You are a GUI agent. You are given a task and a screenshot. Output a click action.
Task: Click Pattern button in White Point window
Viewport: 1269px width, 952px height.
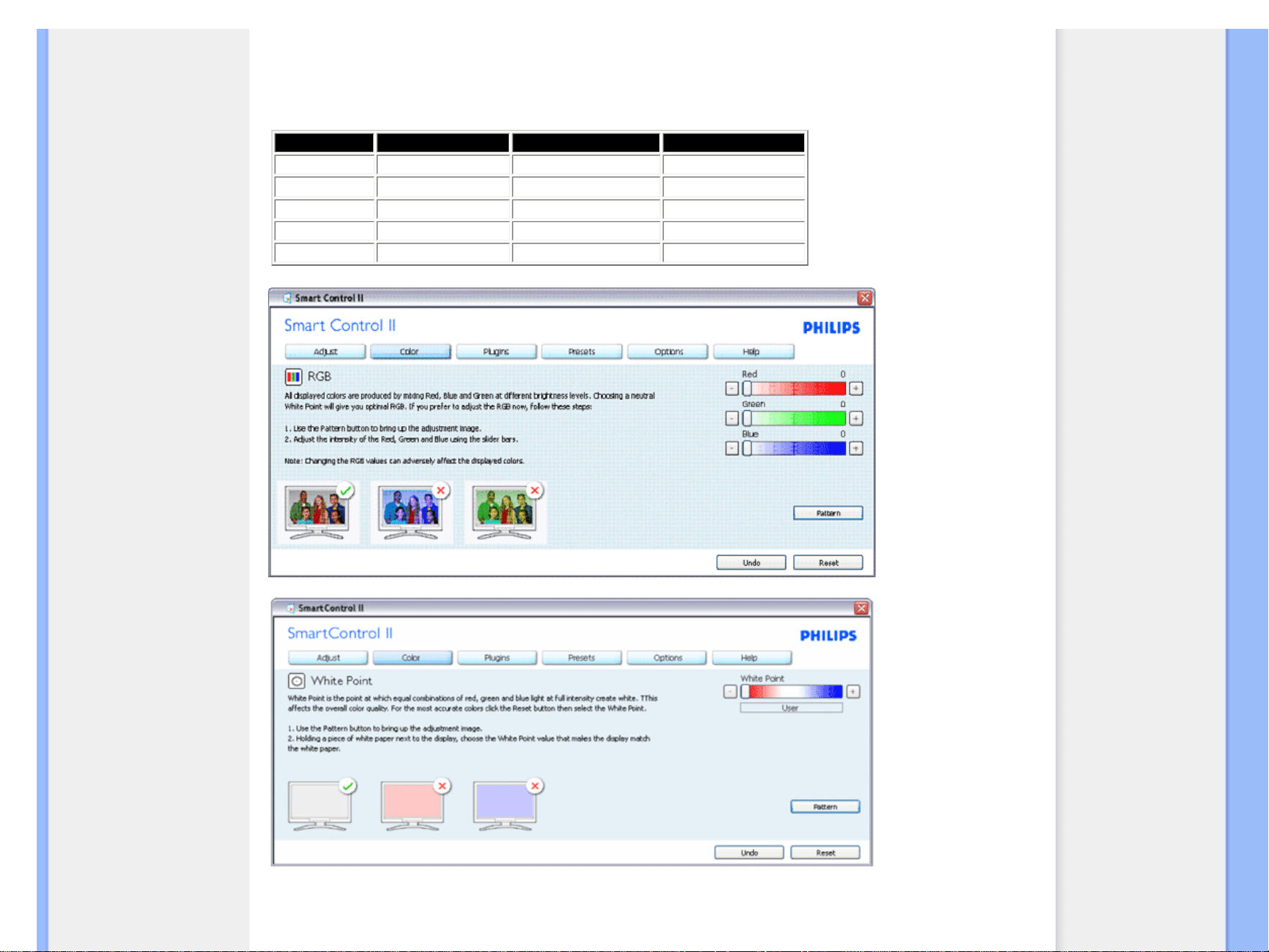tap(825, 806)
